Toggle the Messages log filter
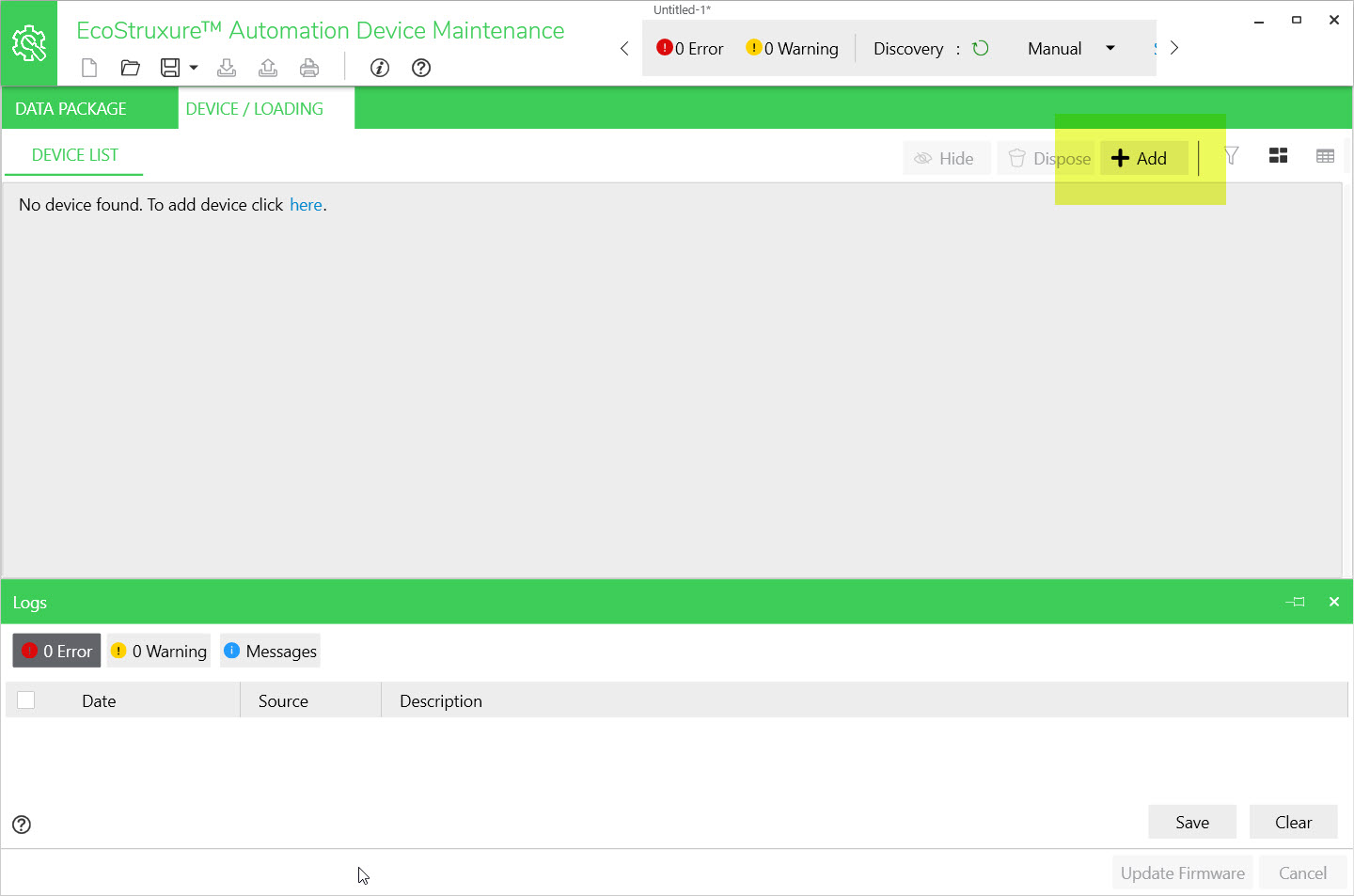Screen dimensions: 1354x896 (x=270, y=651)
